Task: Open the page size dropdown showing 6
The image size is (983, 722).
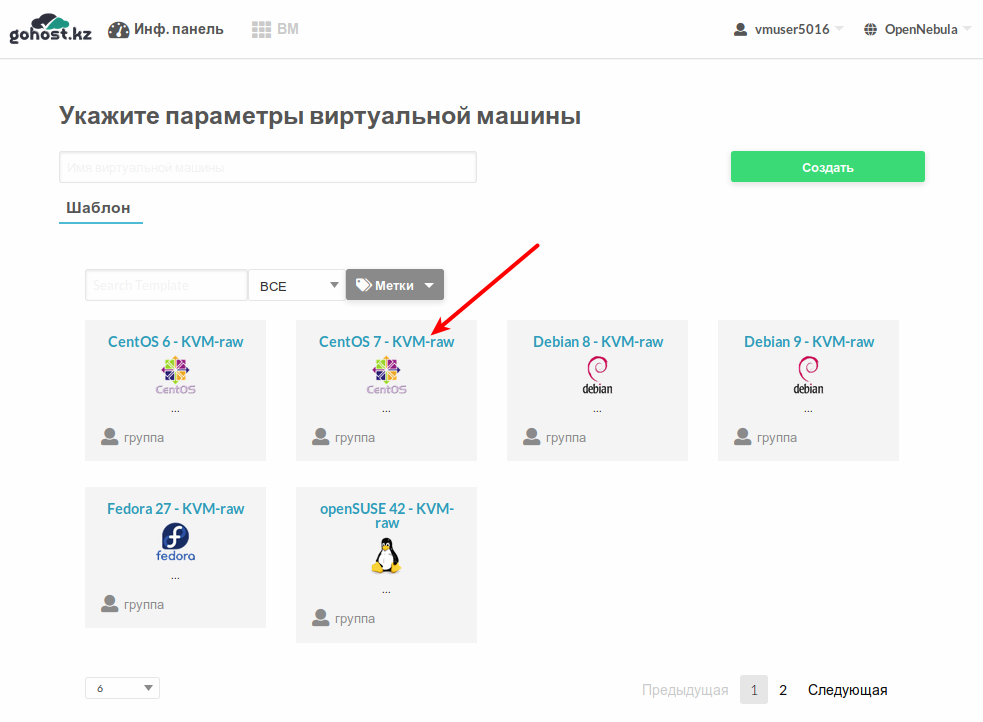Action: tap(122, 688)
